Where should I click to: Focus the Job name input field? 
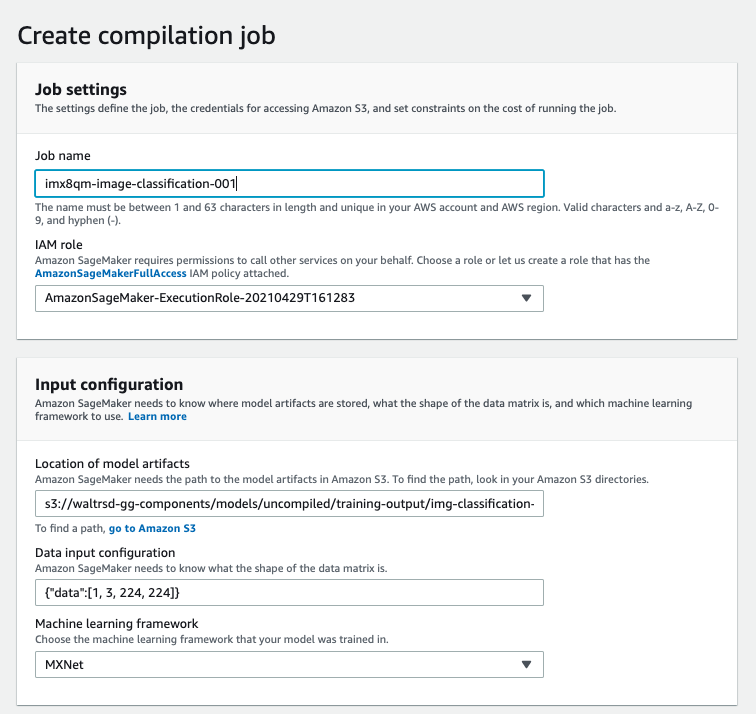(x=289, y=184)
